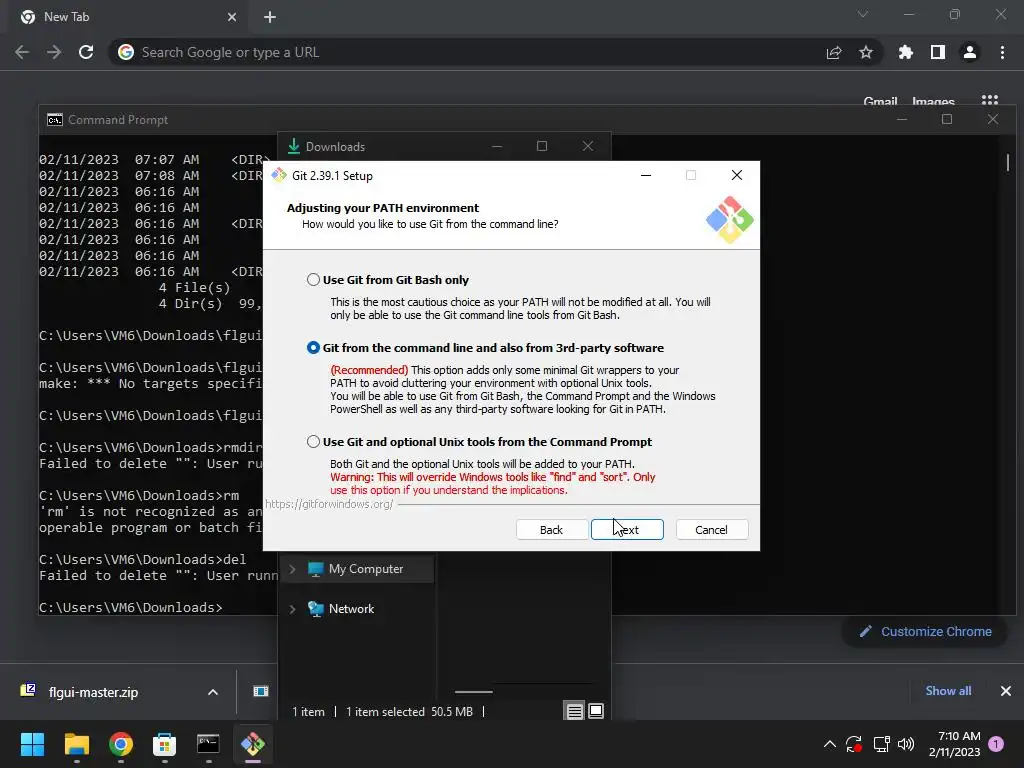
Task: Close the New Tab tab
Action: tap(232, 17)
